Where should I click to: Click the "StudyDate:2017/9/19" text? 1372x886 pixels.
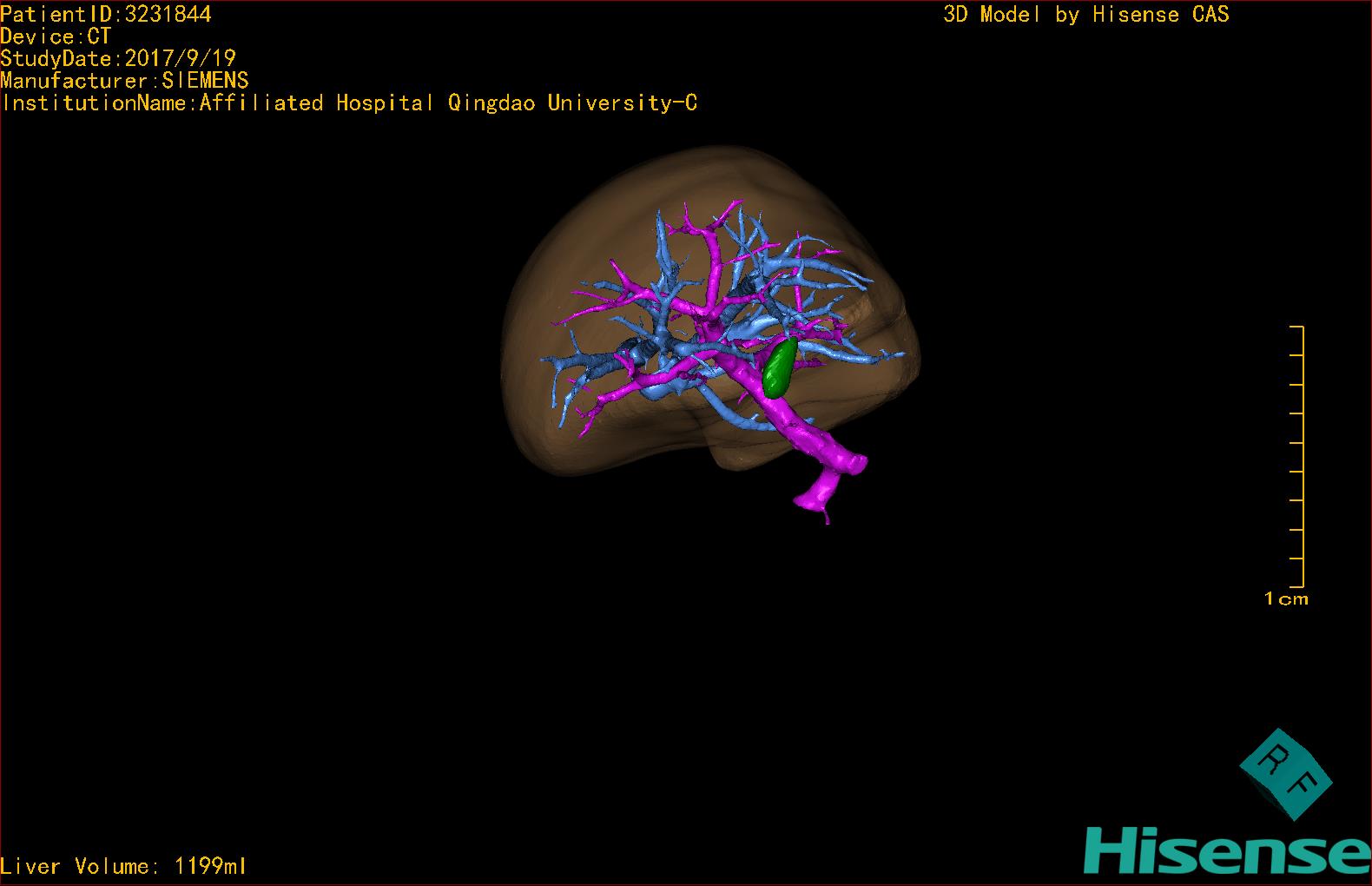(118, 58)
